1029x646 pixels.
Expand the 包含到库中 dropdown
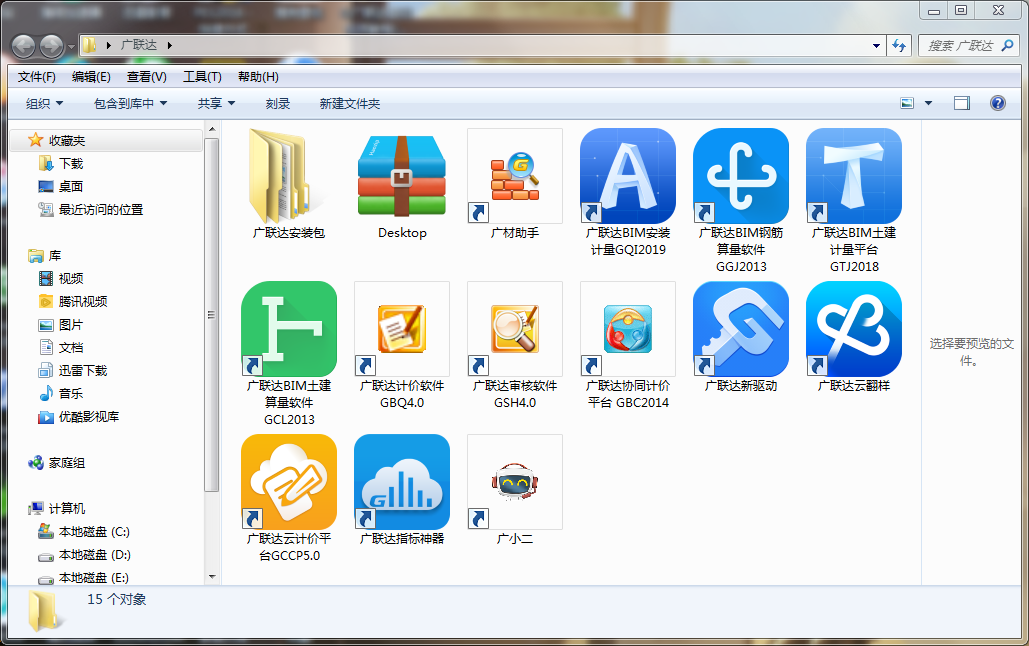[x=131, y=103]
